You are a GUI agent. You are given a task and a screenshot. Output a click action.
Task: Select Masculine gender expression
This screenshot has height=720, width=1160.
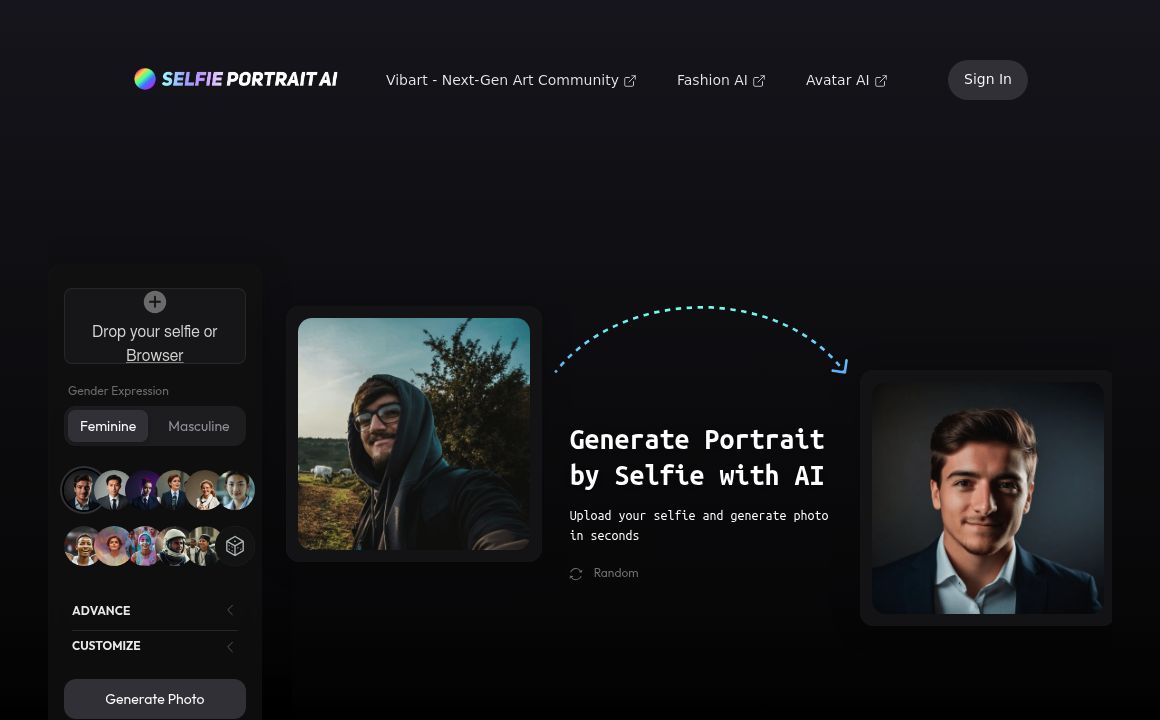tap(198, 426)
